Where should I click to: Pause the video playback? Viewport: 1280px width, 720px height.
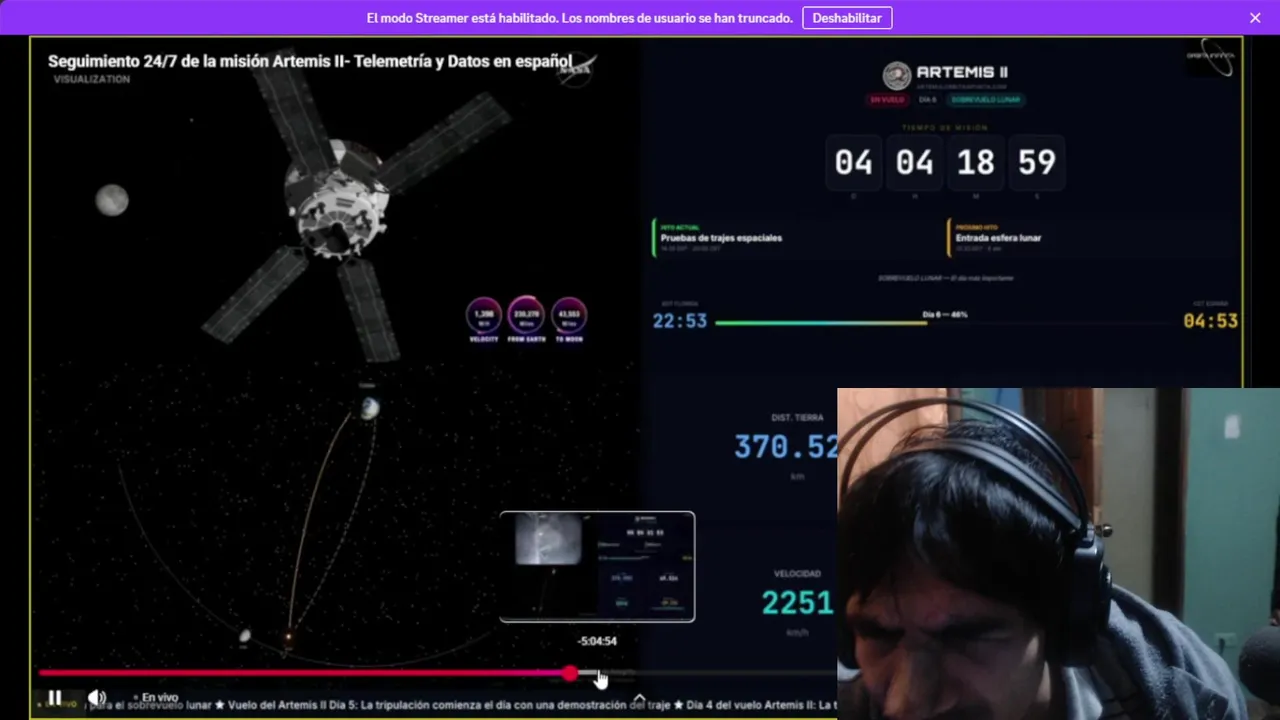click(x=55, y=697)
